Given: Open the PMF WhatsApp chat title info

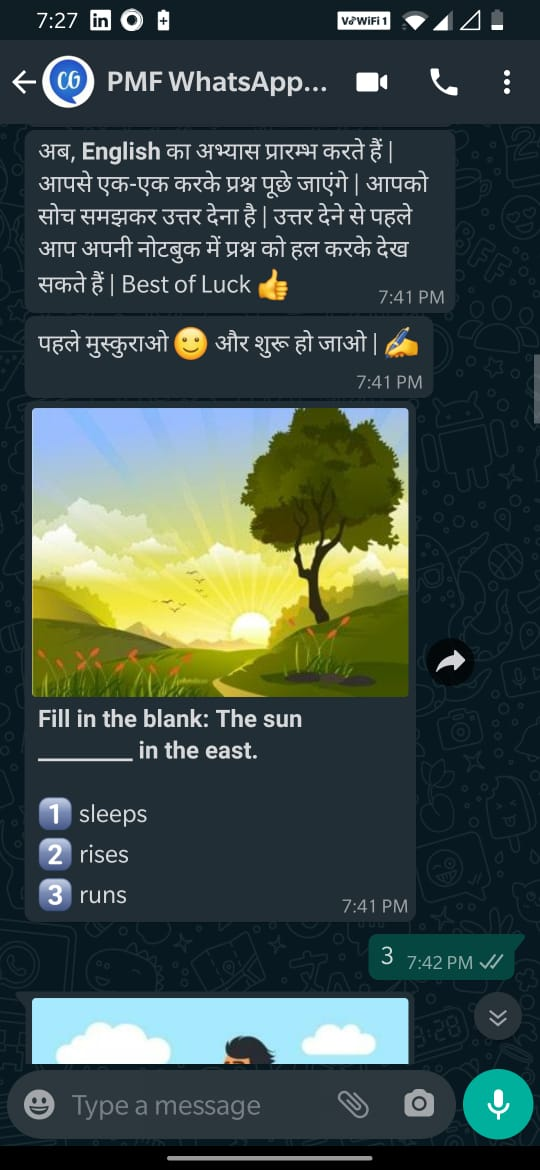Looking at the screenshot, I should click(217, 82).
